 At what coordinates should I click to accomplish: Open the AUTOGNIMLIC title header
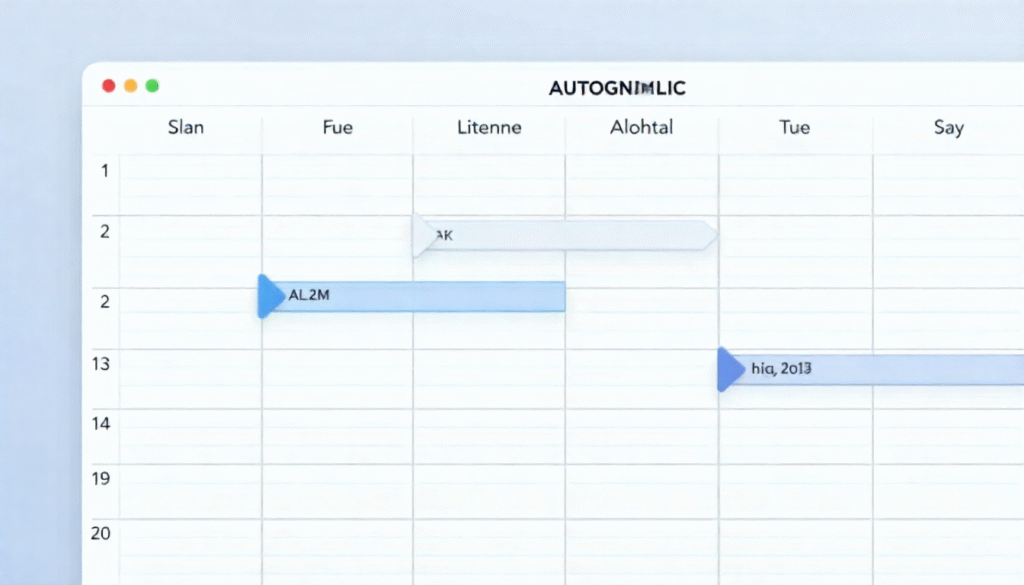point(616,88)
